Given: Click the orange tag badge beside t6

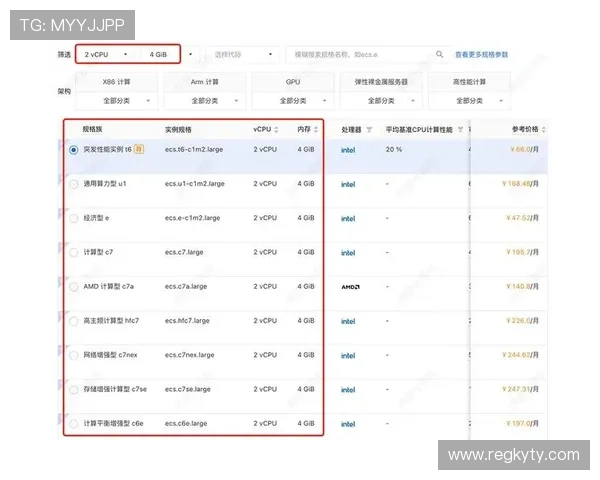Looking at the screenshot, I should click(139, 149).
